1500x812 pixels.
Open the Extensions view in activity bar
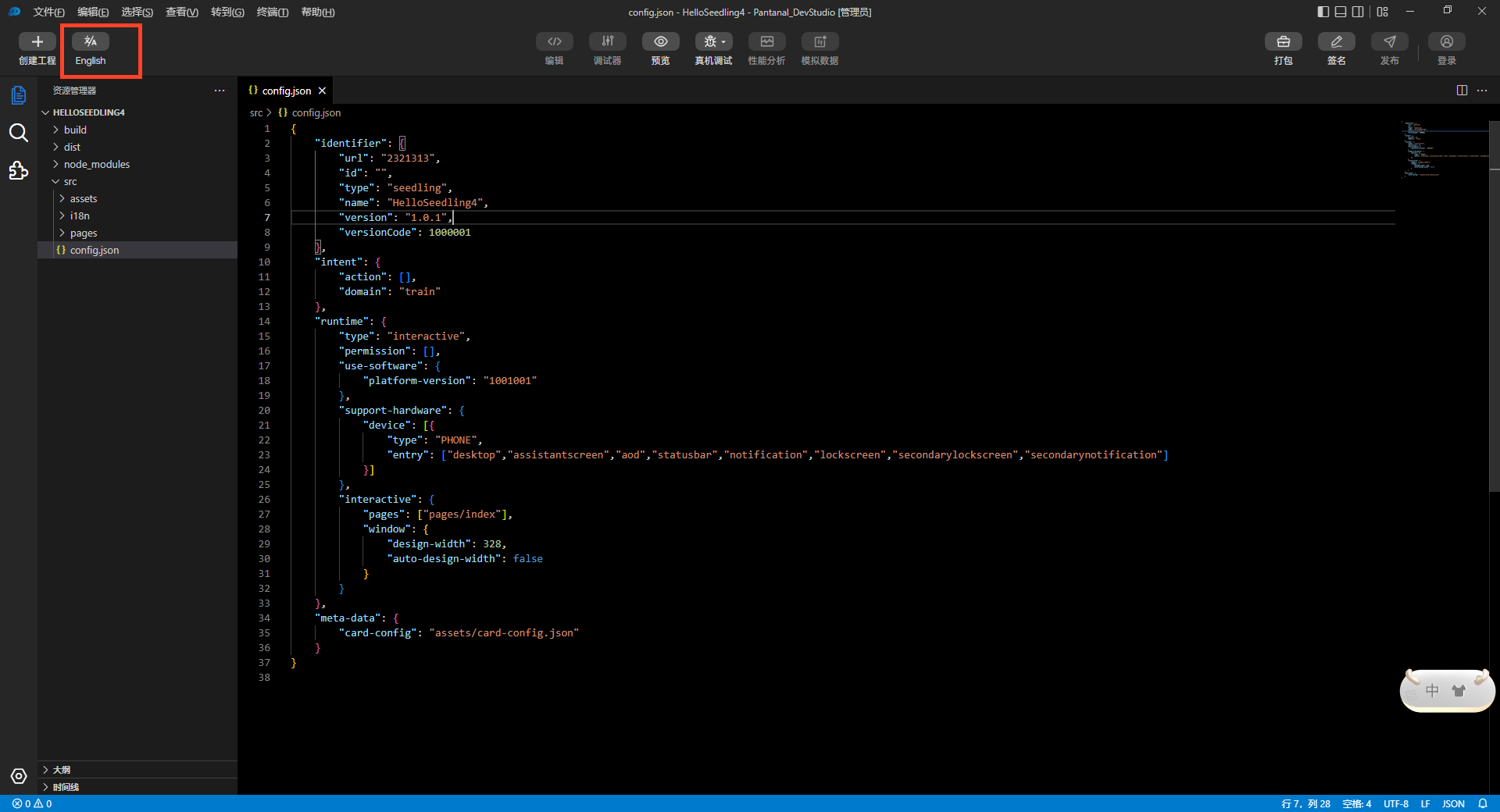click(x=19, y=170)
